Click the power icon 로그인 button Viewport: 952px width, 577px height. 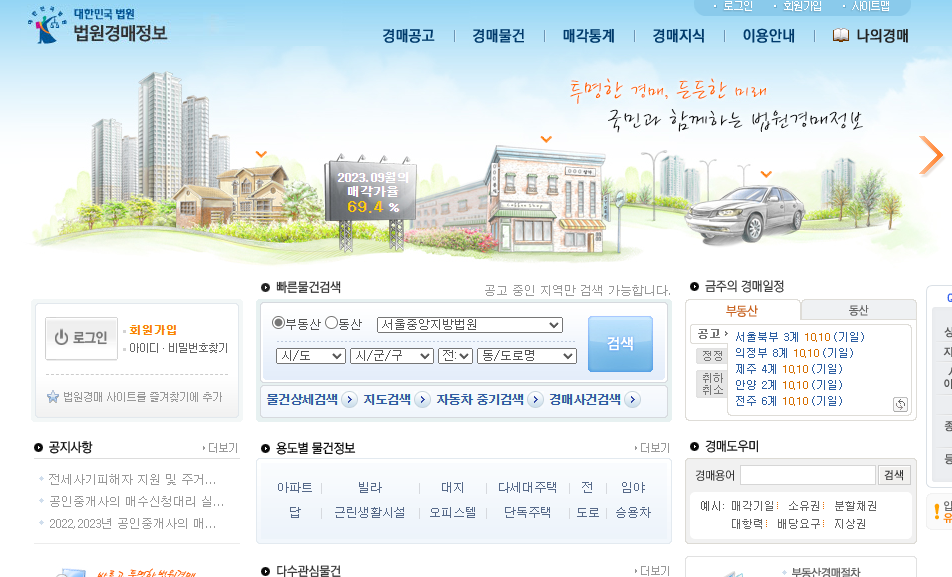pyautogui.click(x=81, y=338)
